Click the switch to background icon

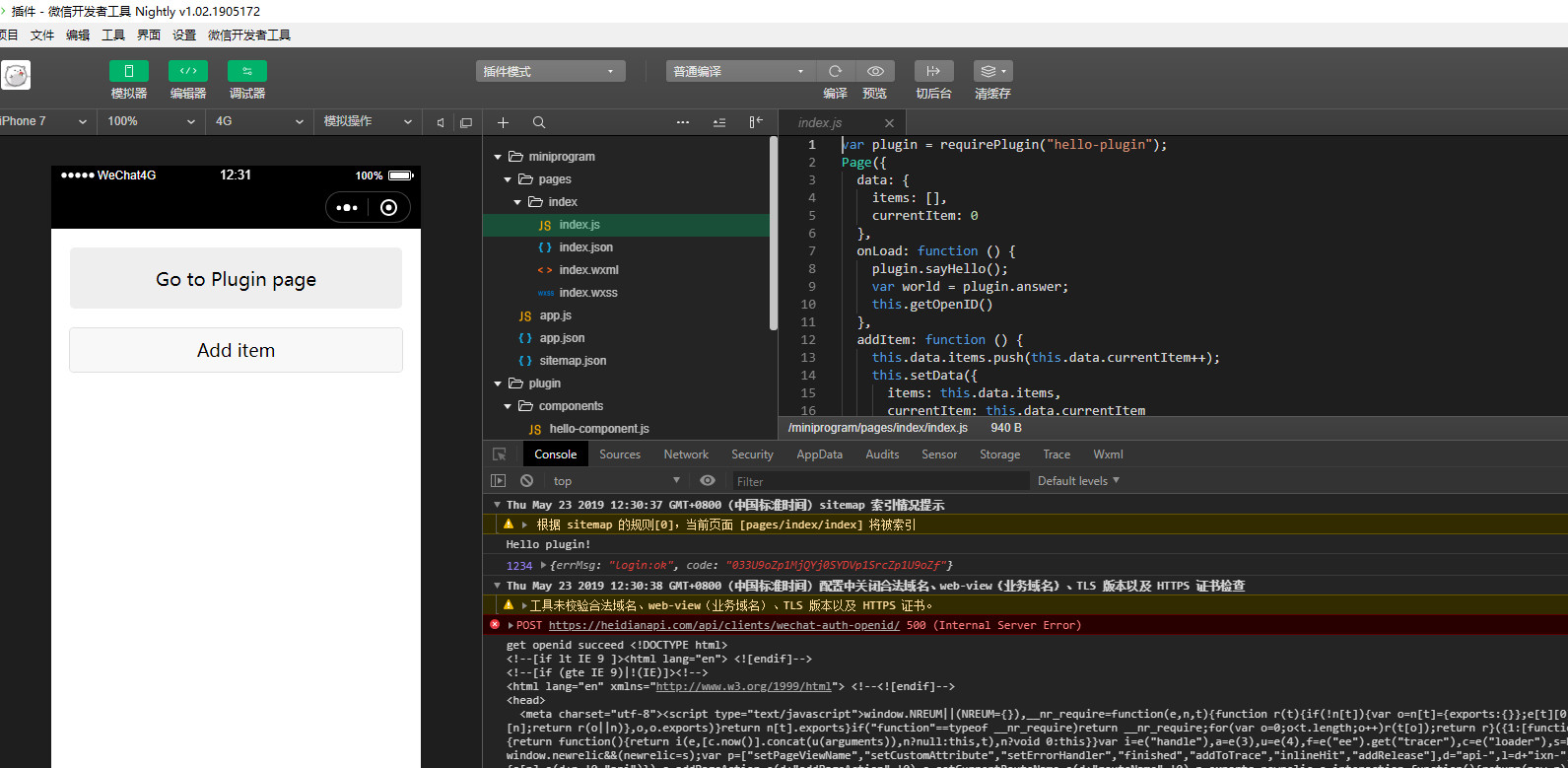pos(933,71)
